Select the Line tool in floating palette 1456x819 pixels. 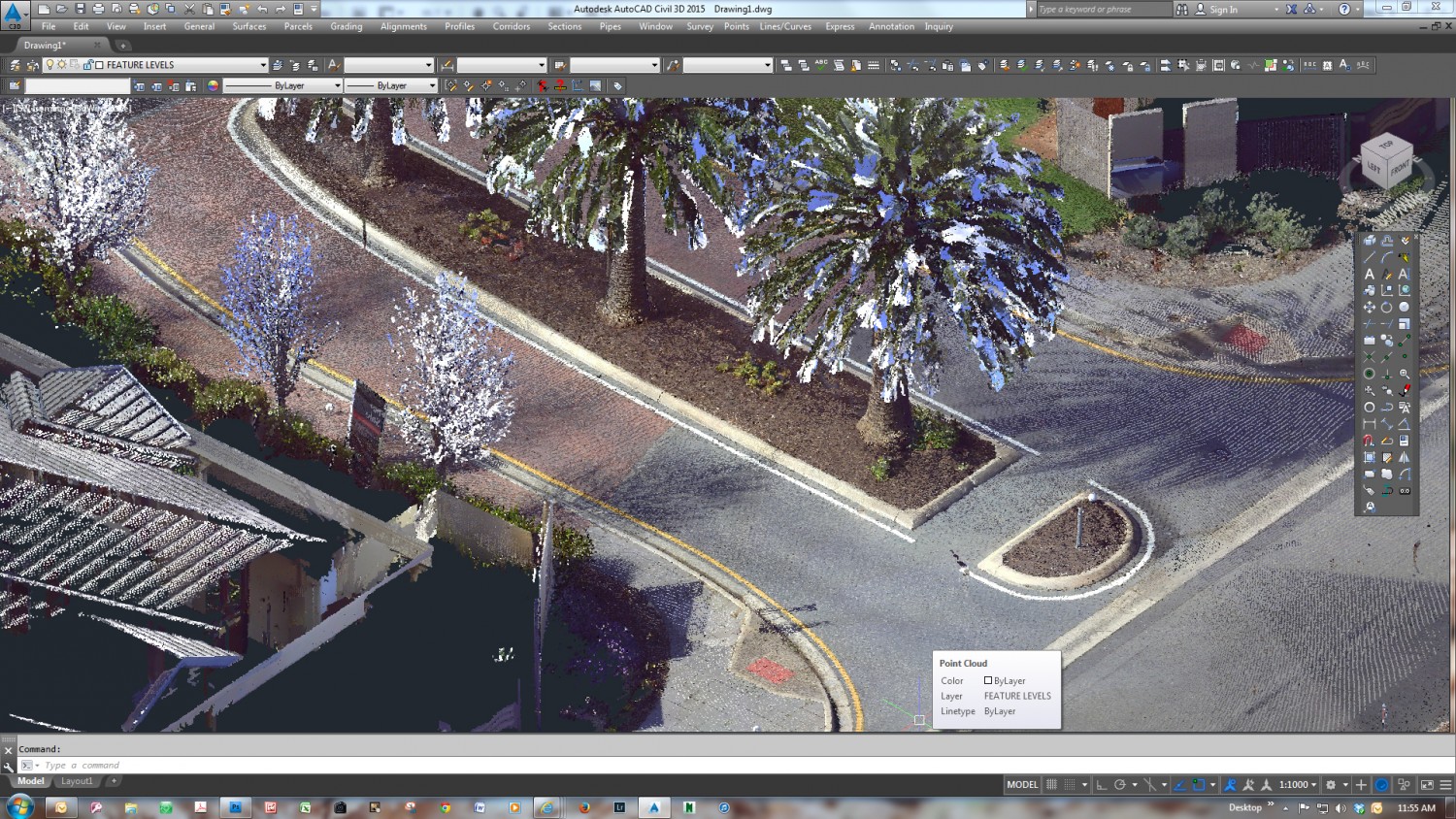1369,257
